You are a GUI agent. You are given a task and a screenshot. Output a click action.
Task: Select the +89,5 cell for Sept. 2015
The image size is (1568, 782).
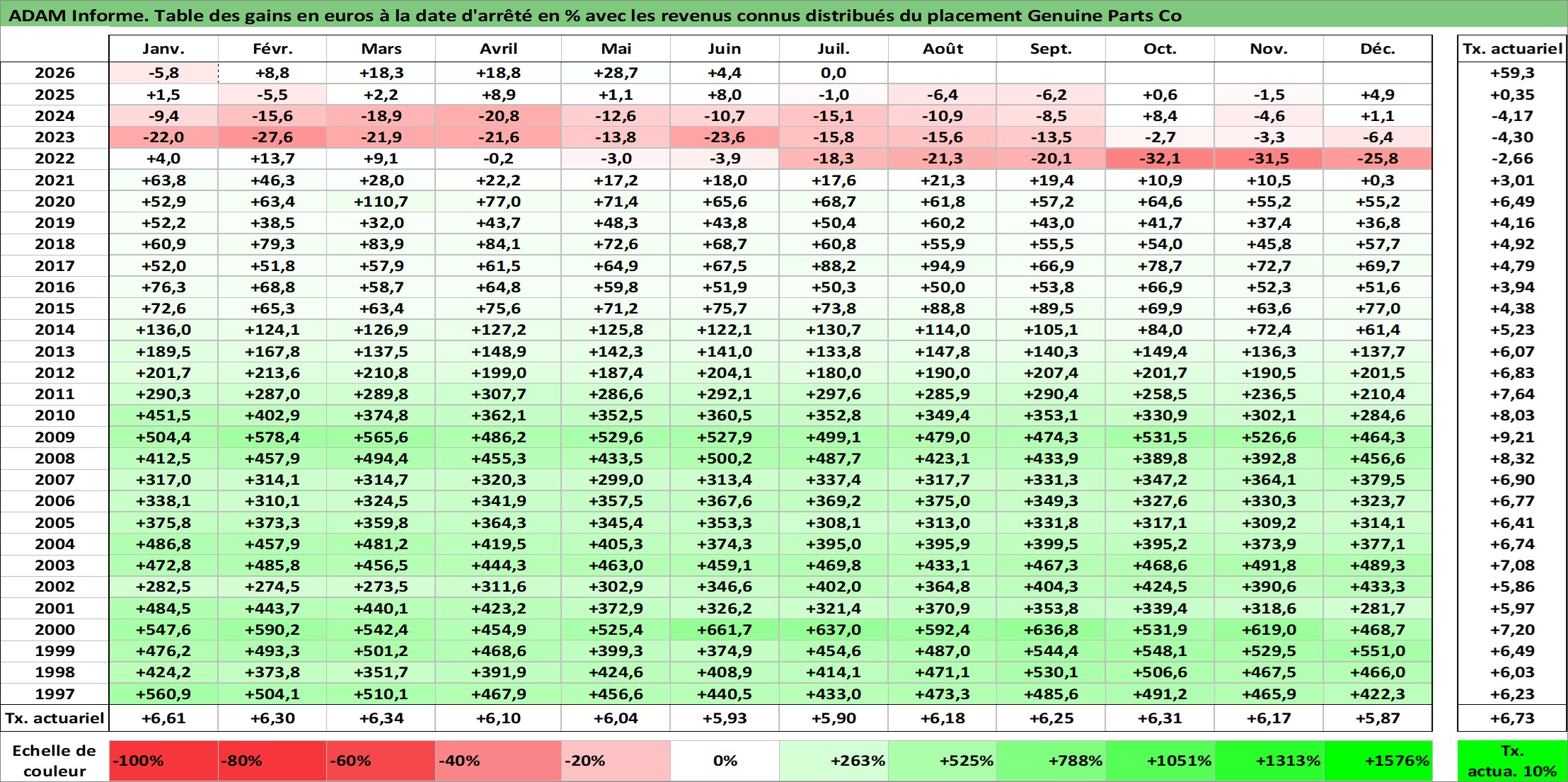coord(1051,309)
